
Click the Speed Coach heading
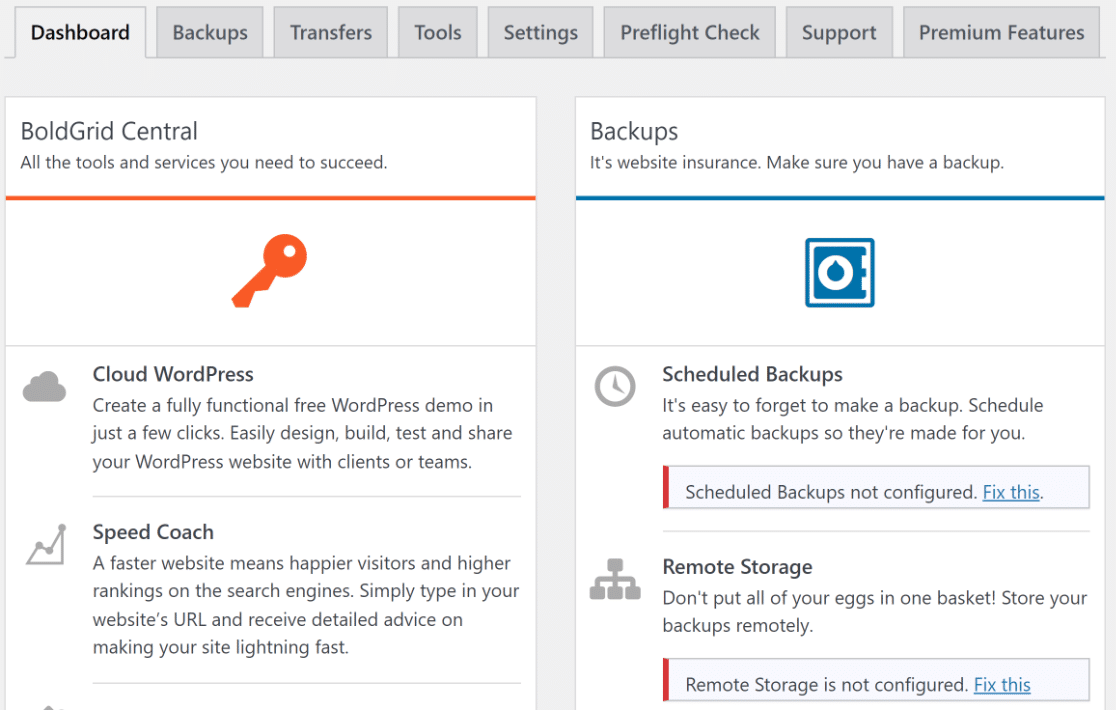pyautogui.click(x=153, y=532)
